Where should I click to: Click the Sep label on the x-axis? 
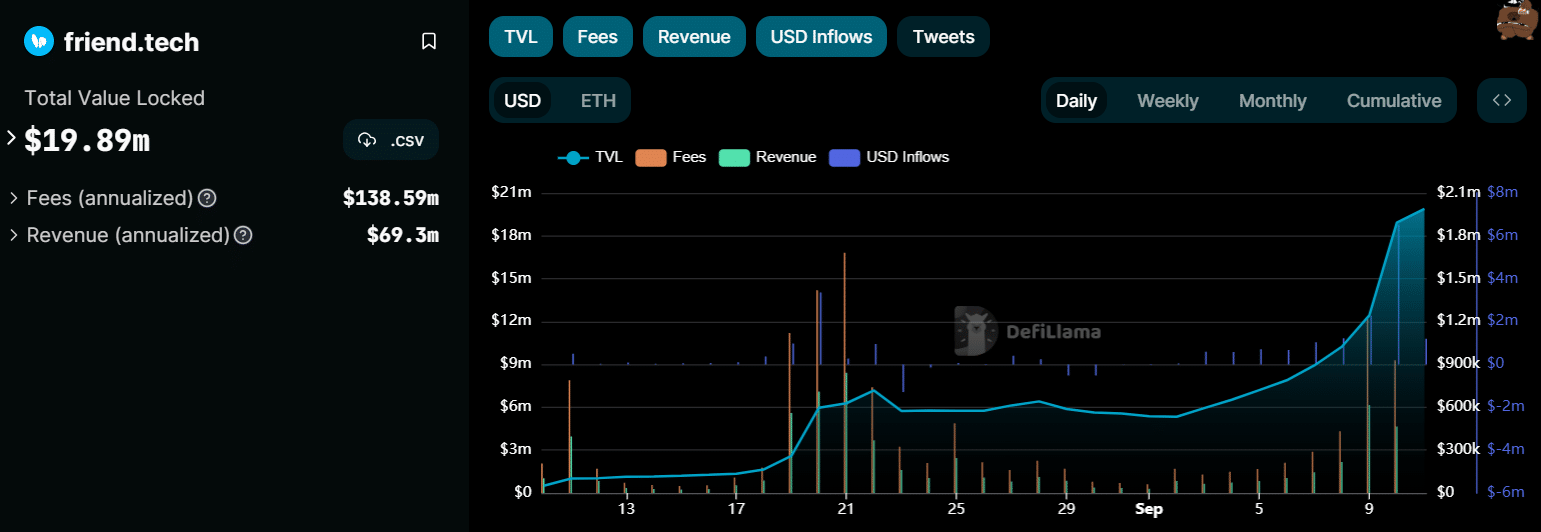[x=1149, y=509]
